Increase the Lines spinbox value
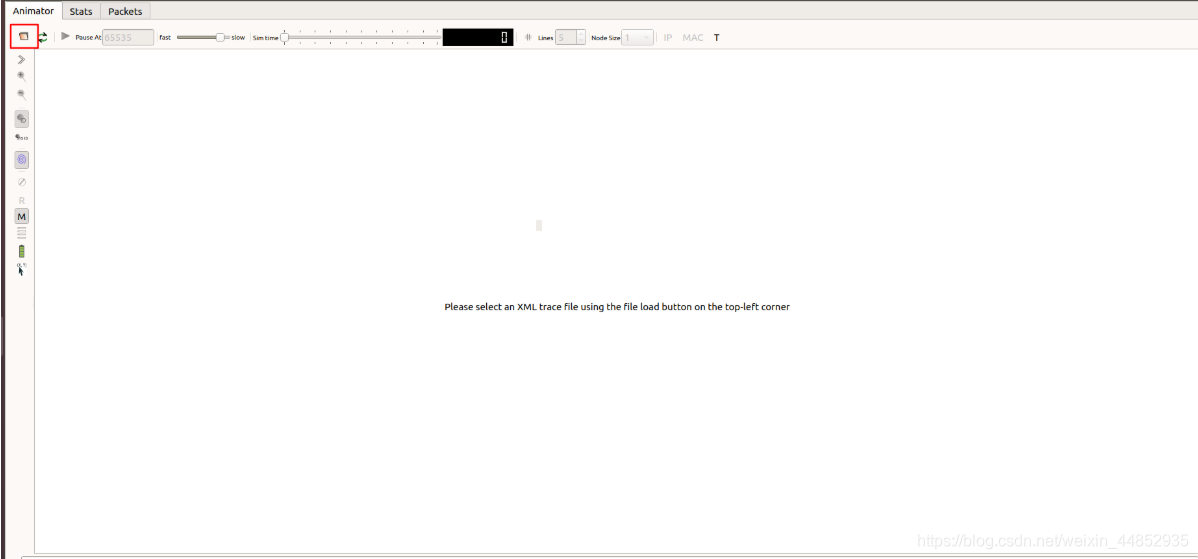This screenshot has height=559, width=1198. (581, 33)
